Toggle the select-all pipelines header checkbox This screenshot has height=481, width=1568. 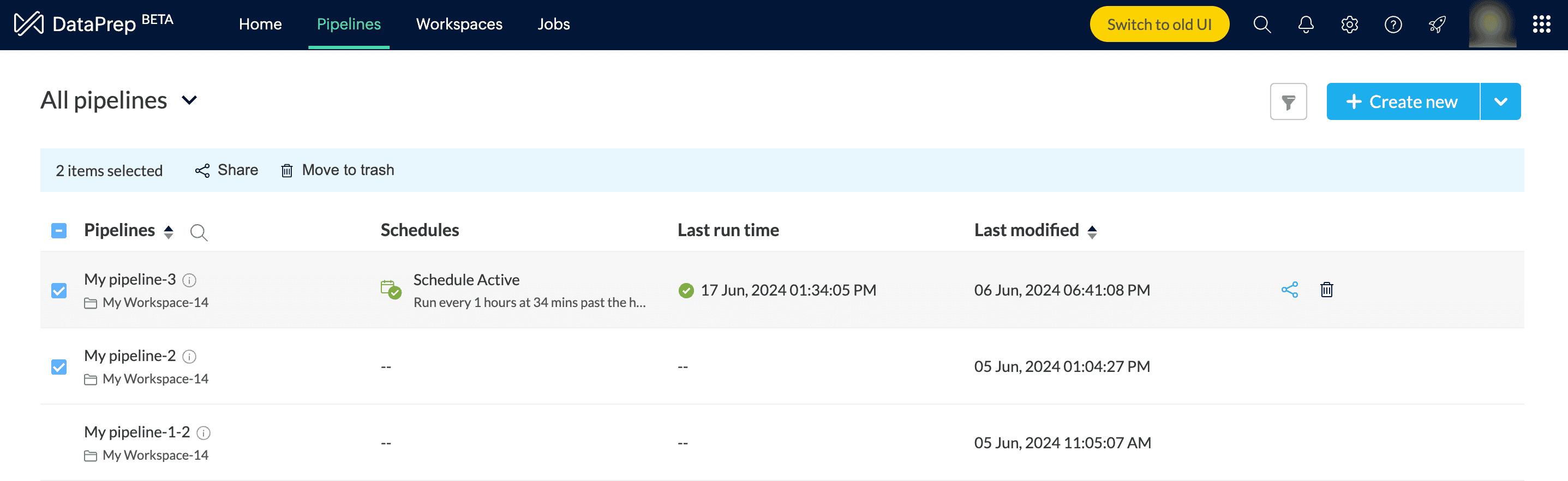(x=59, y=231)
